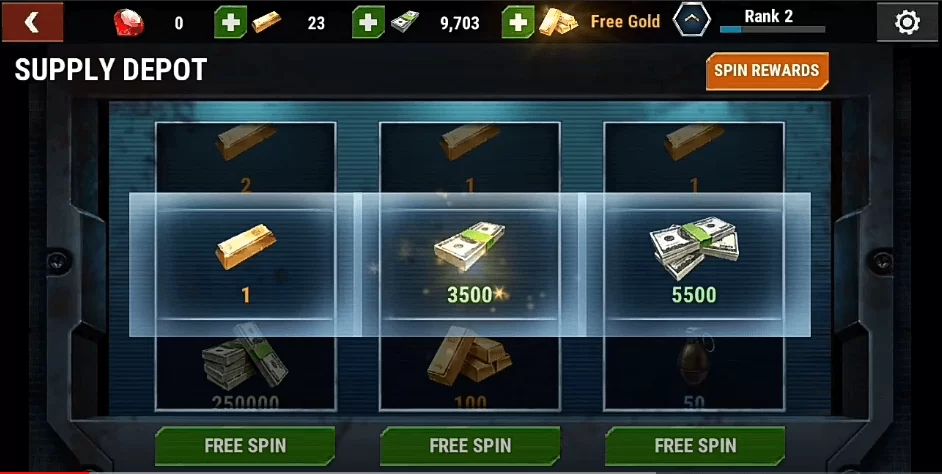Open settings via the gear icon

click(907, 22)
